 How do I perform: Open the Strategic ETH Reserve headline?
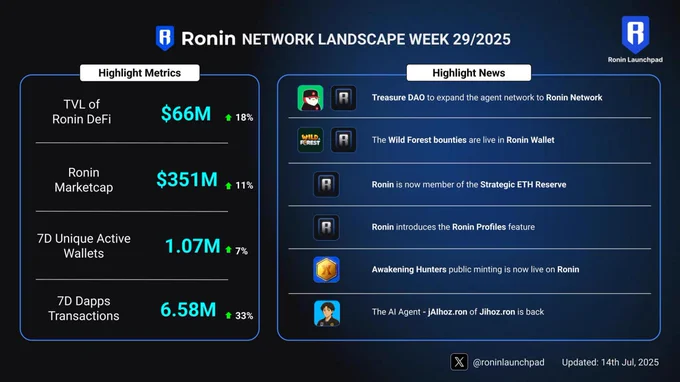pos(469,185)
